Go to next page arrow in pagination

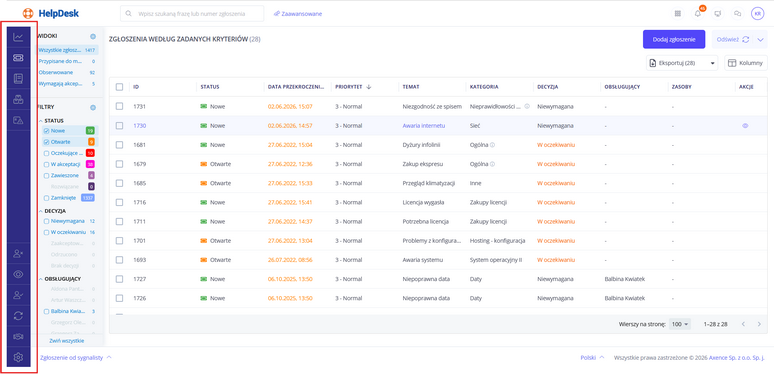tap(759, 324)
